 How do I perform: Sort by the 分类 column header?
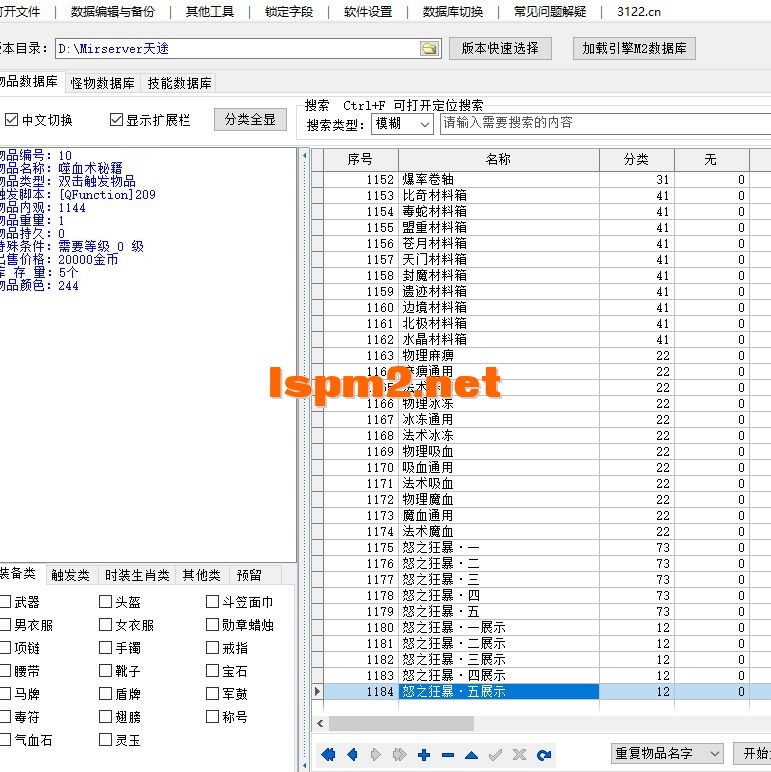pyautogui.click(x=636, y=160)
